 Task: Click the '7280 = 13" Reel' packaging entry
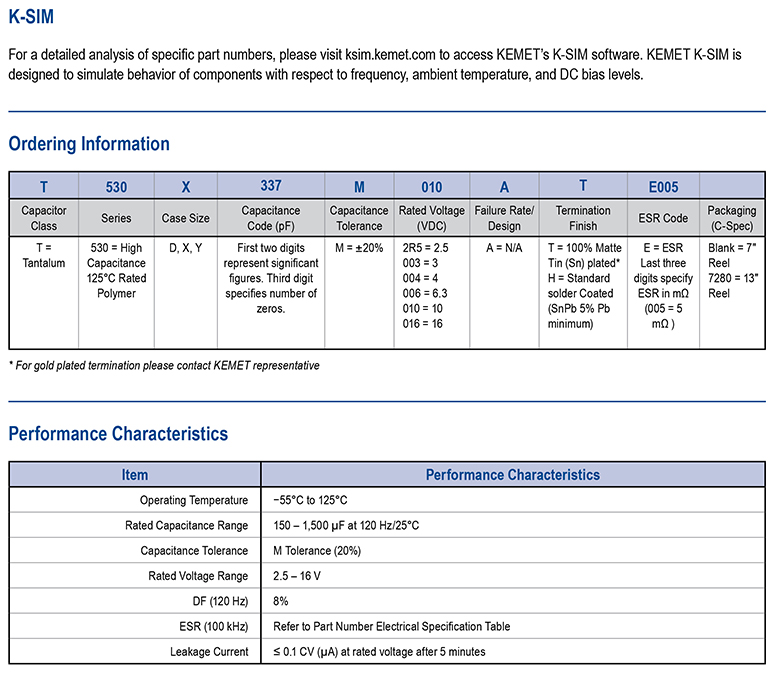[733, 286]
